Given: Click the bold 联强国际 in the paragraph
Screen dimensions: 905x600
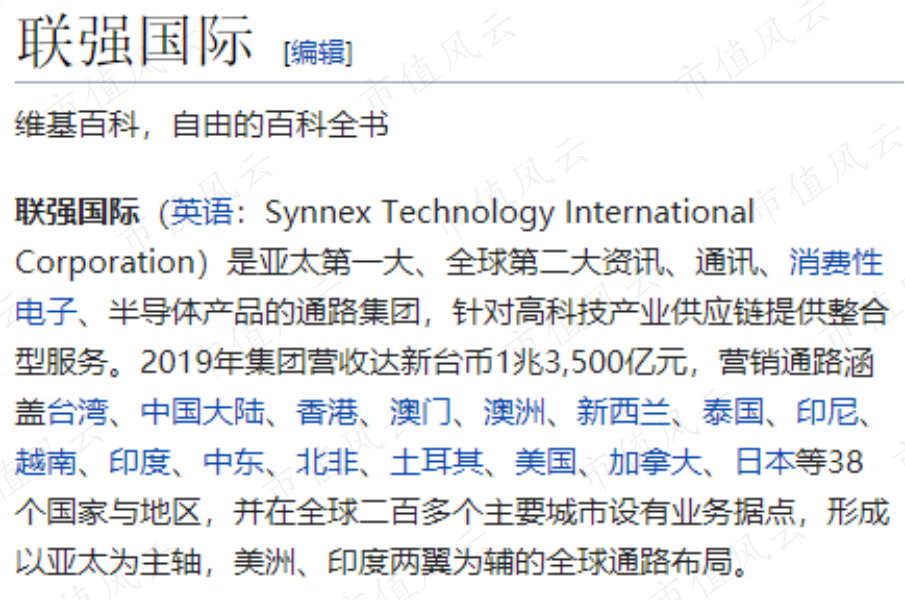Looking at the screenshot, I should (77, 212).
